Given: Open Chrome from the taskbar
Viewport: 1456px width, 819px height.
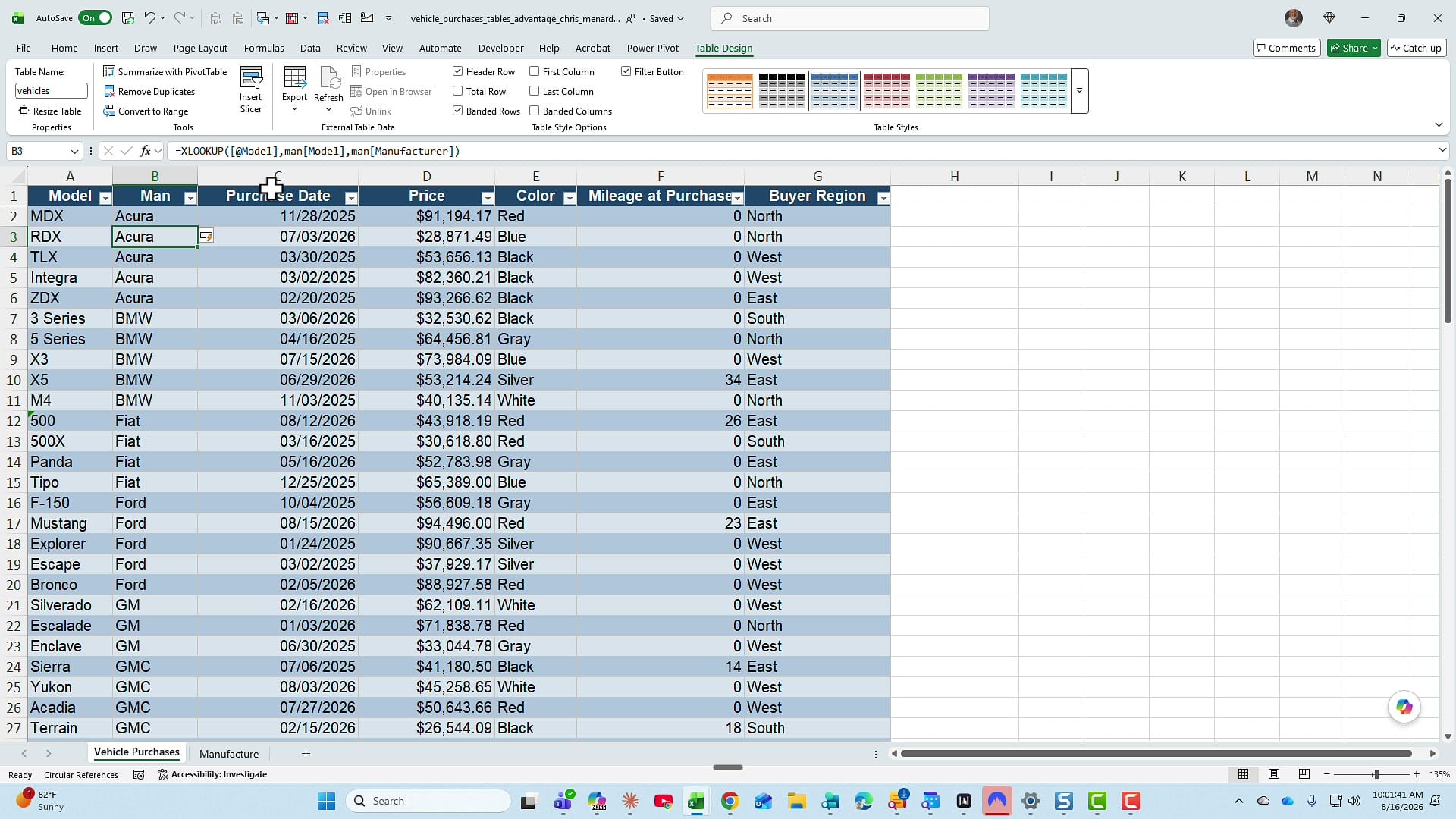Looking at the screenshot, I should (730, 801).
